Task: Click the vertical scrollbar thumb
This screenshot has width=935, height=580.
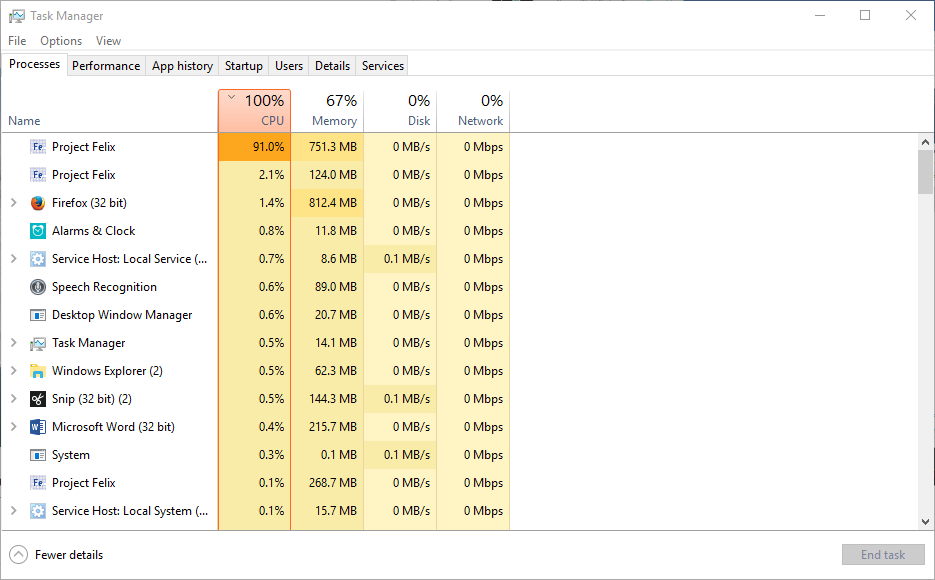Action: 925,172
